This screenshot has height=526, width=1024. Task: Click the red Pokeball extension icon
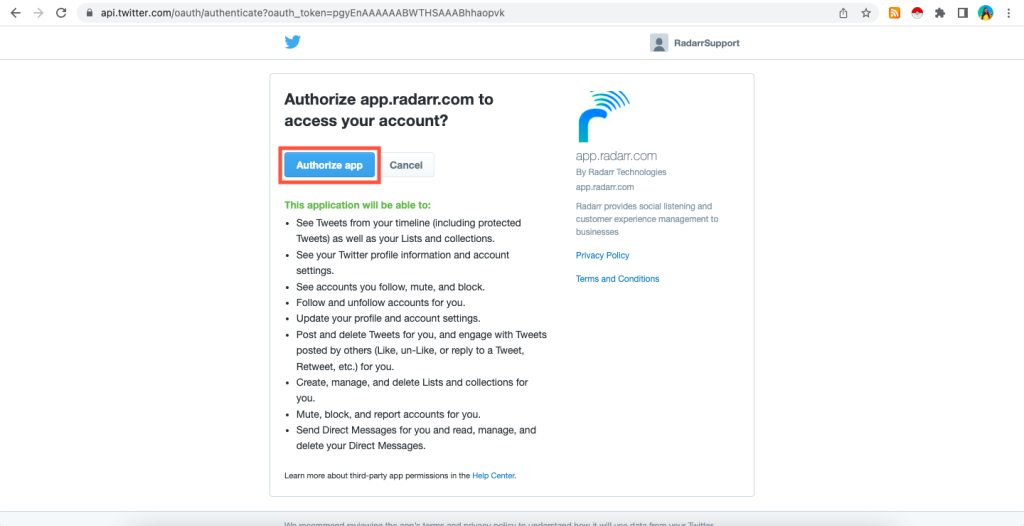tap(917, 13)
